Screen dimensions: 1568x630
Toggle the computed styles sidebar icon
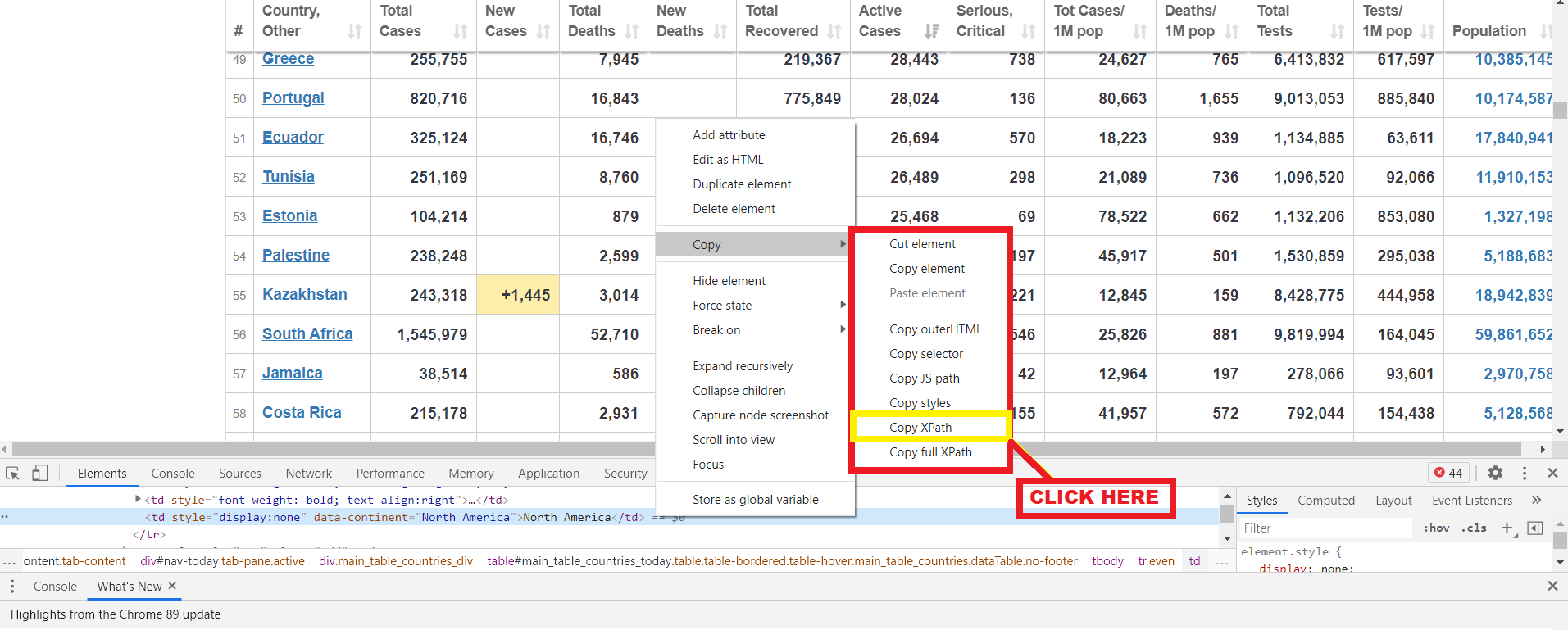click(x=1535, y=528)
